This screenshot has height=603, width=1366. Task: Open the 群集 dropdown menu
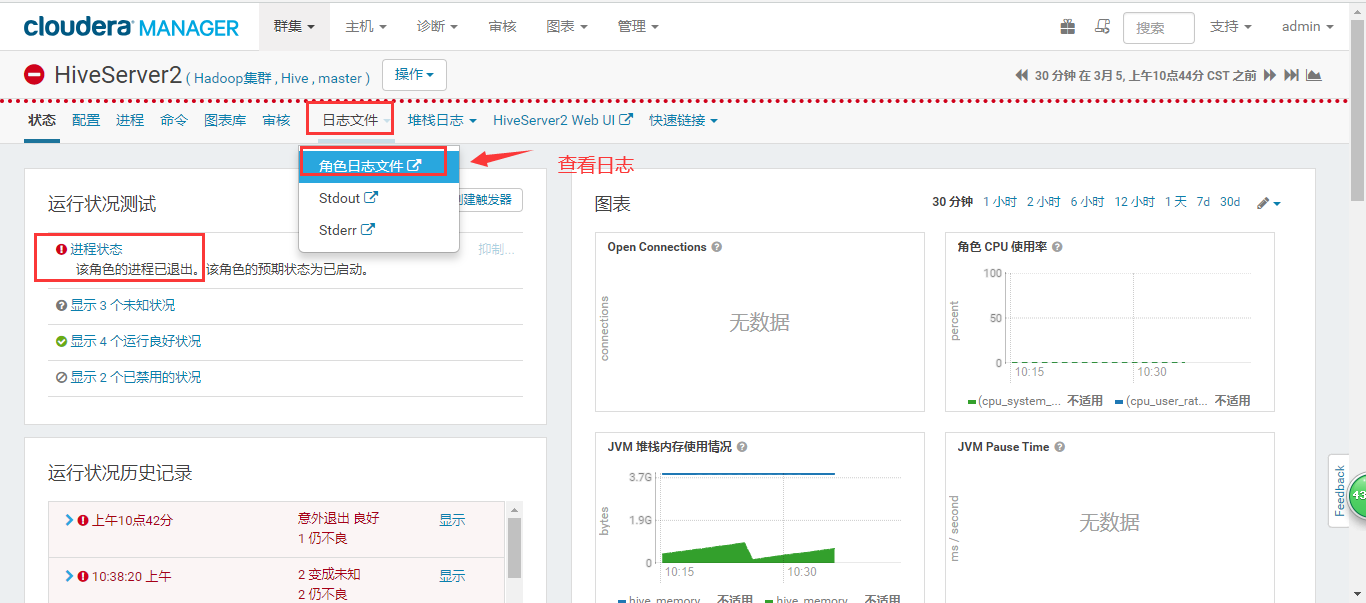pyautogui.click(x=294, y=26)
